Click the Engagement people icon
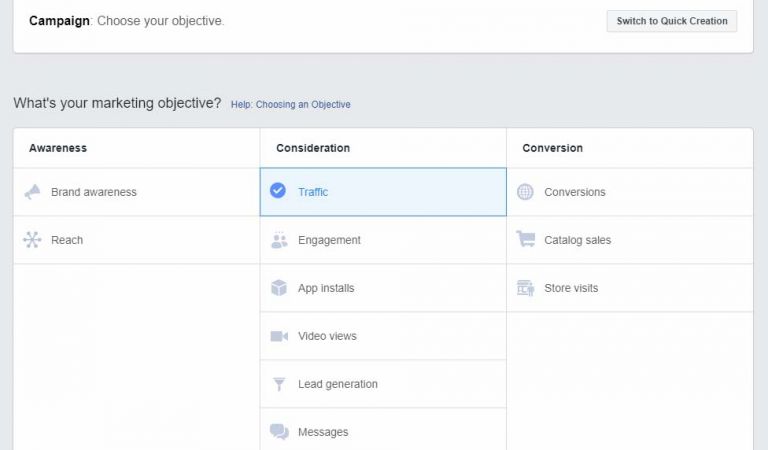Screen dimensions: 768x450 [279, 240]
